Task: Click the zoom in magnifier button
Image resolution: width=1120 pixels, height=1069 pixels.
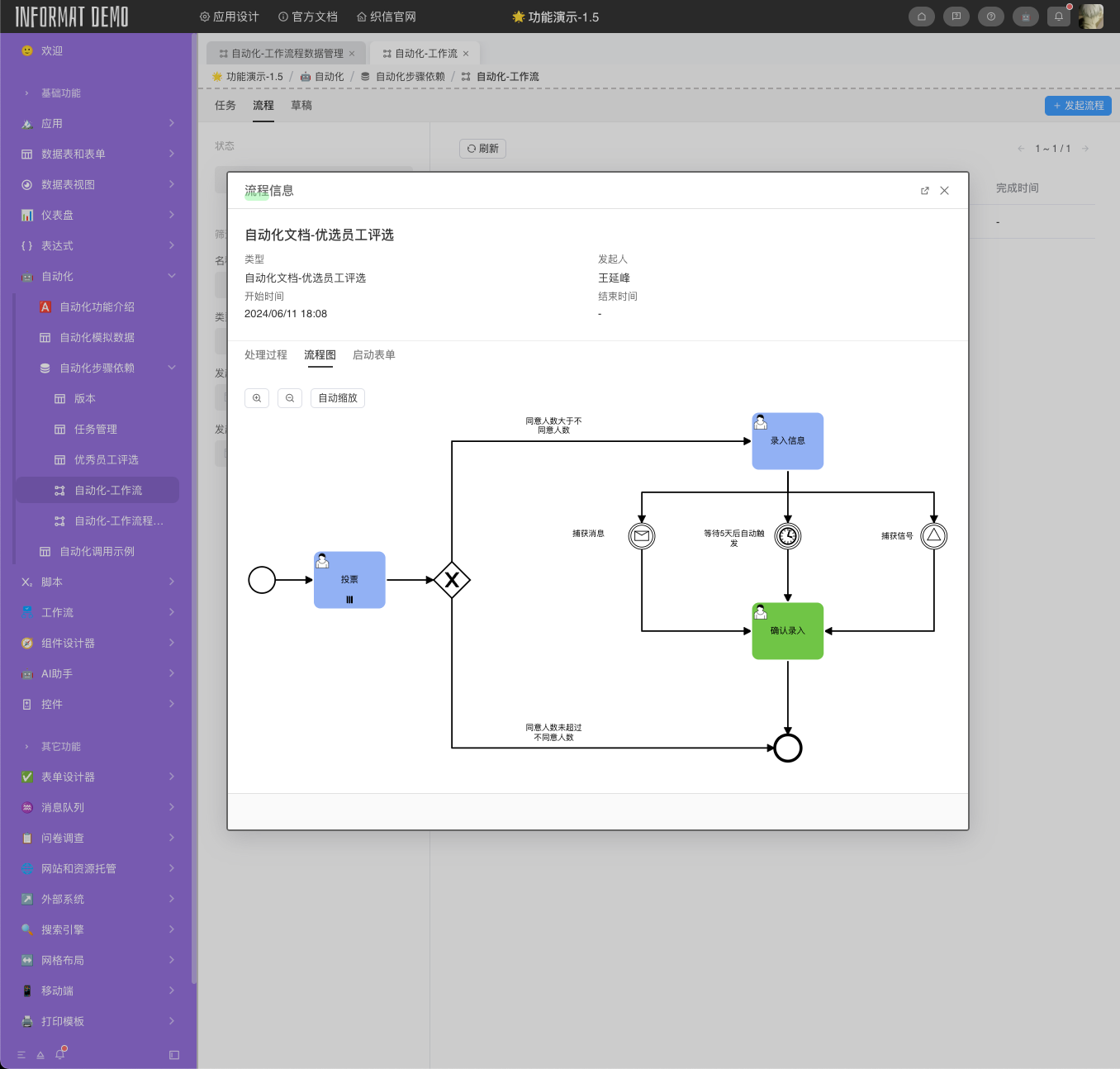Action: [257, 398]
